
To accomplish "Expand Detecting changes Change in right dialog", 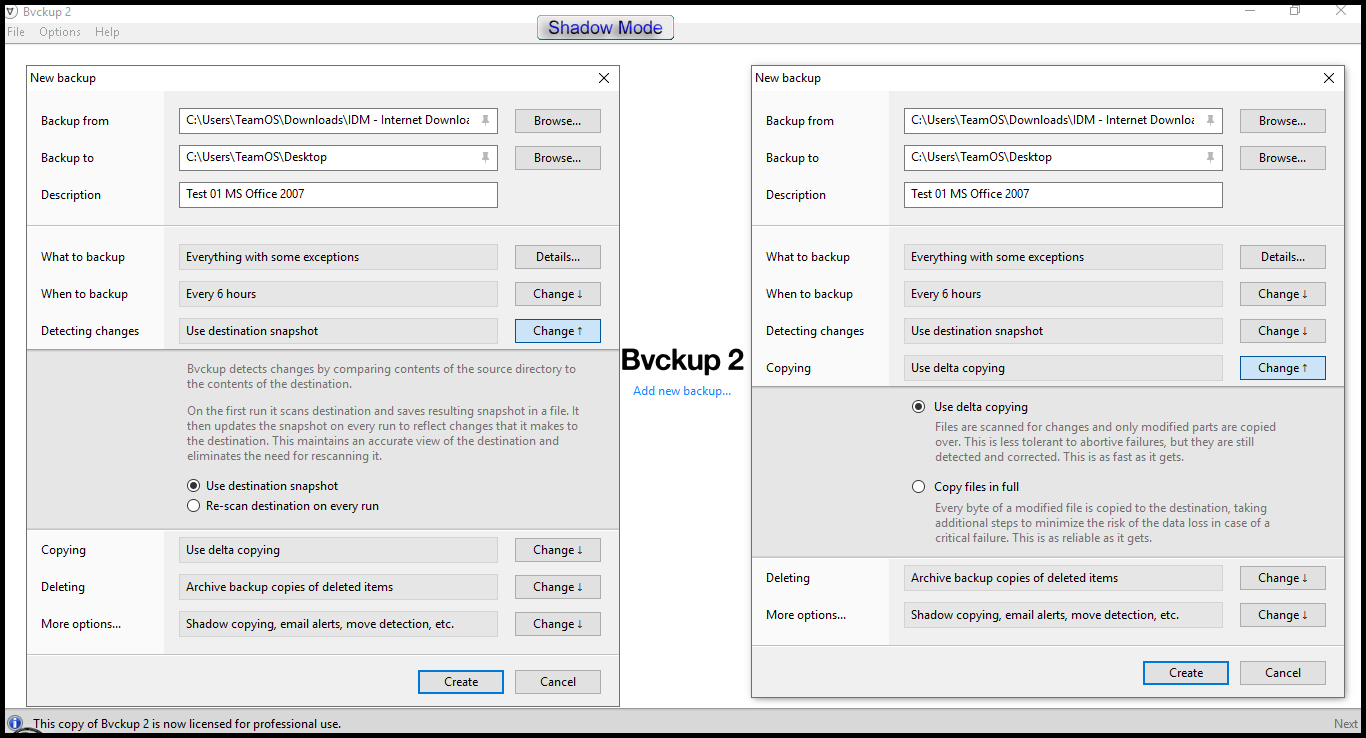I will click(x=1283, y=331).
